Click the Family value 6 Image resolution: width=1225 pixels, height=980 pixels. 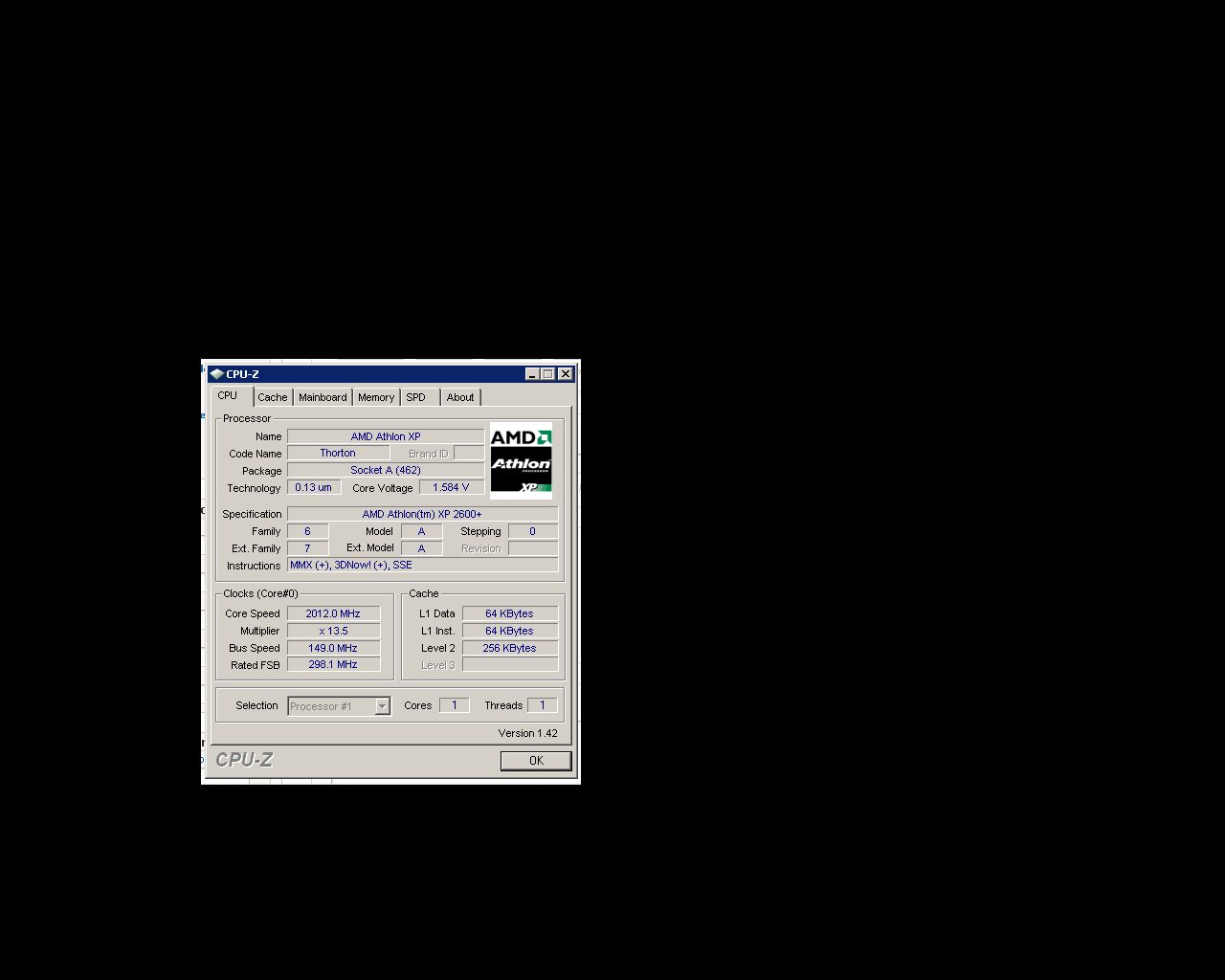click(x=307, y=531)
